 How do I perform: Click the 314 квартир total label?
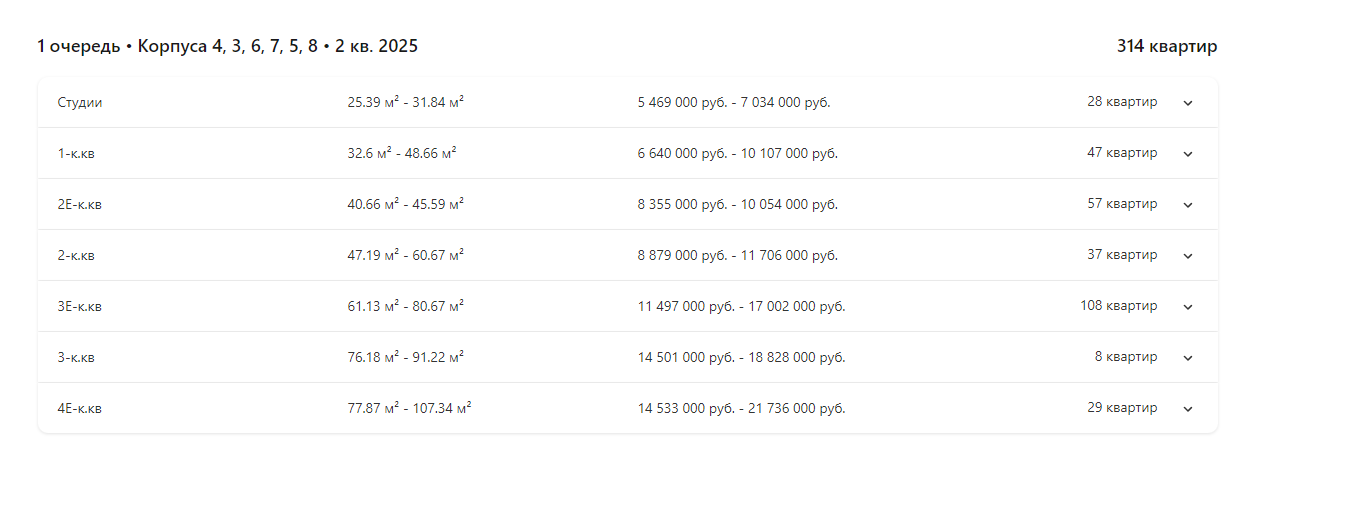point(1167,46)
